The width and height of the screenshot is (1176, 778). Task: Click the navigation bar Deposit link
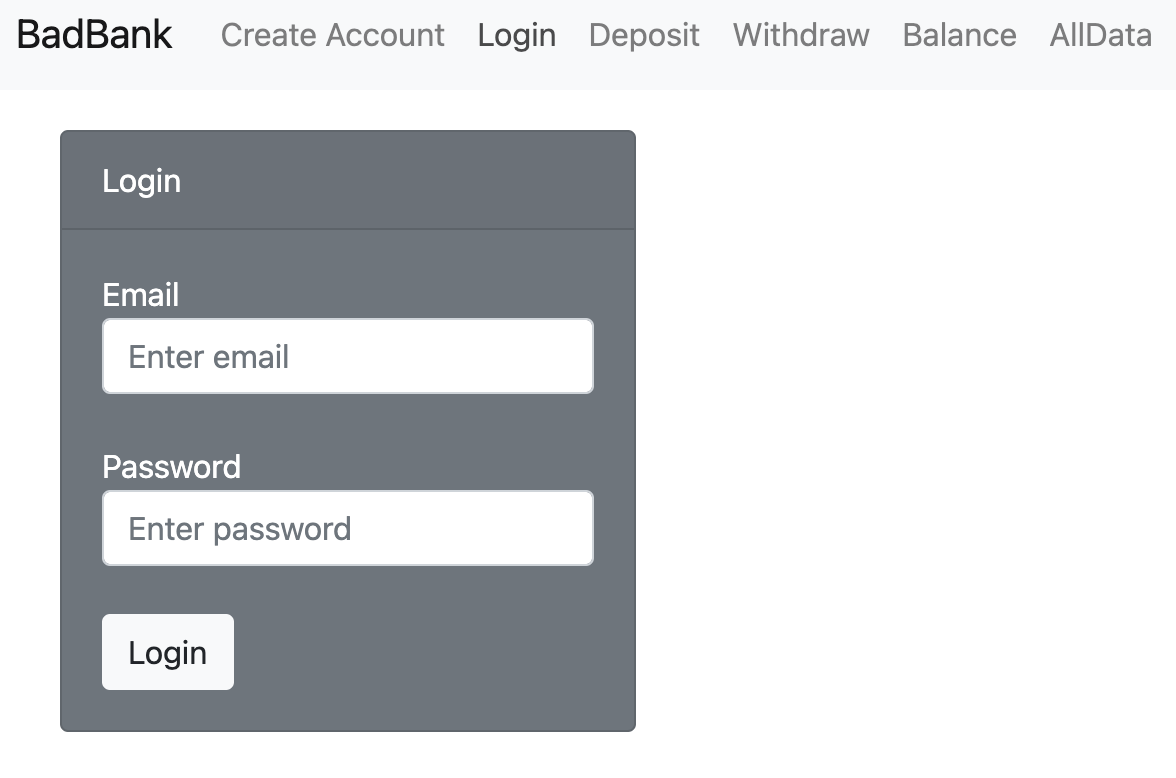pos(644,35)
